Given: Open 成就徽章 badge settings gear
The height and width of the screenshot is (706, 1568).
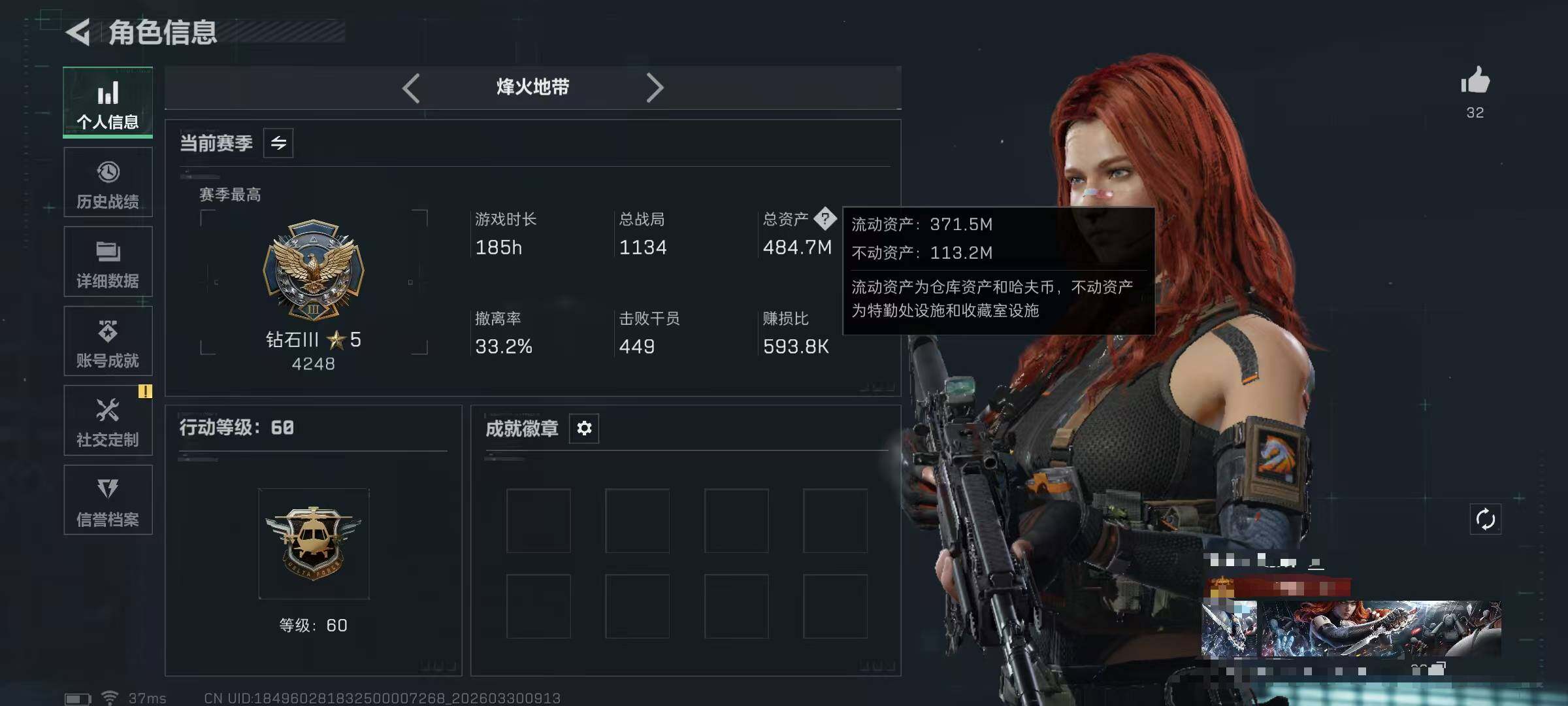Looking at the screenshot, I should pos(584,428).
